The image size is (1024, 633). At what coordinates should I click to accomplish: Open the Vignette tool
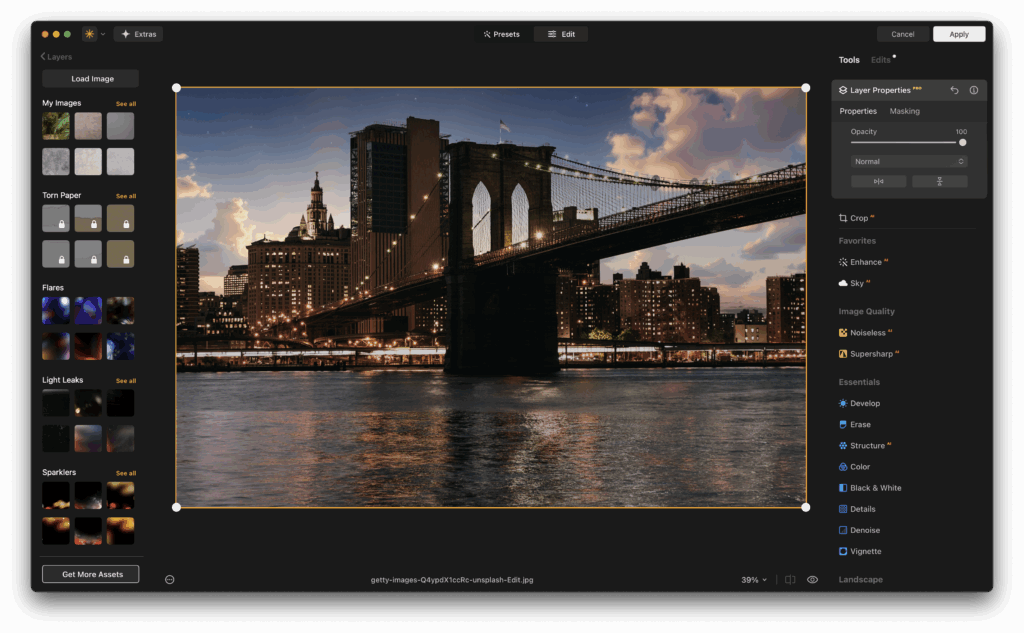click(865, 551)
